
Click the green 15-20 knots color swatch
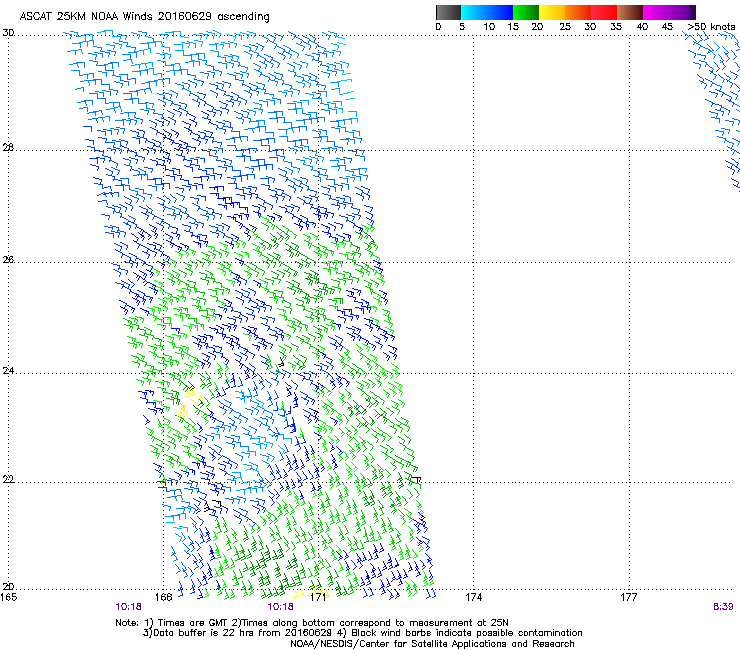pyautogui.click(x=526, y=12)
